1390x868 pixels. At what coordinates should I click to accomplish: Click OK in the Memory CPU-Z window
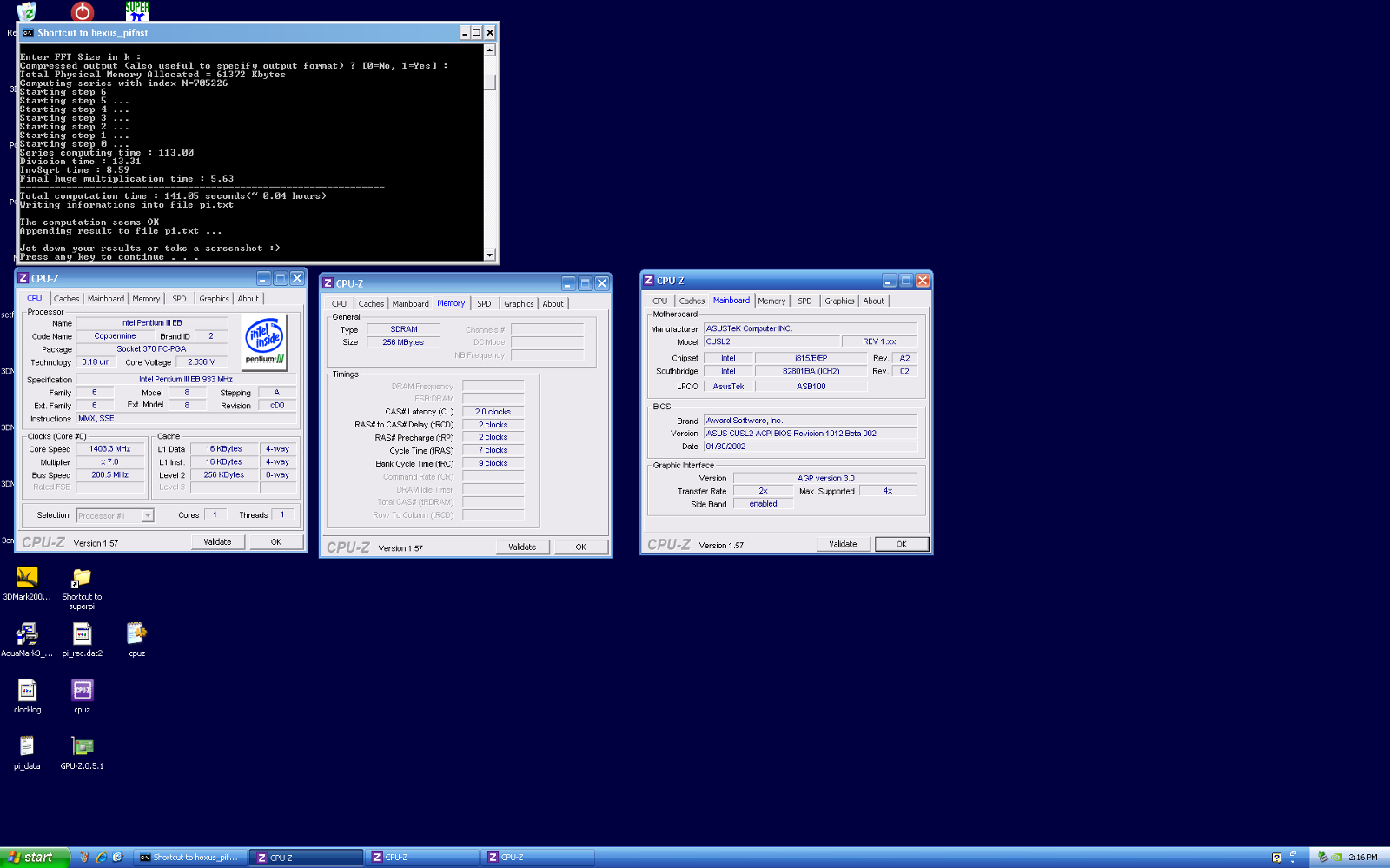point(581,547)
